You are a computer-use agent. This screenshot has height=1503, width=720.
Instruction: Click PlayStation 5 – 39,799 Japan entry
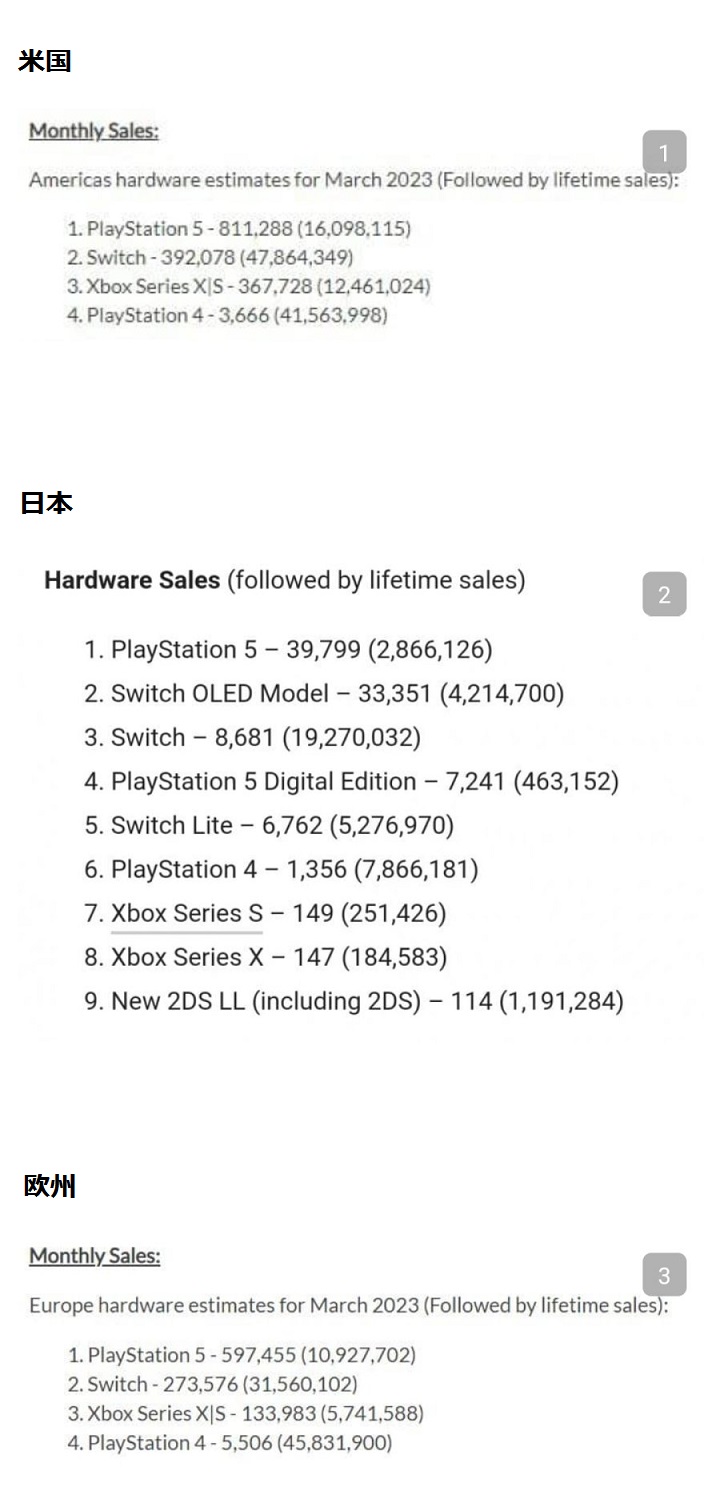(x=301, y=650)
